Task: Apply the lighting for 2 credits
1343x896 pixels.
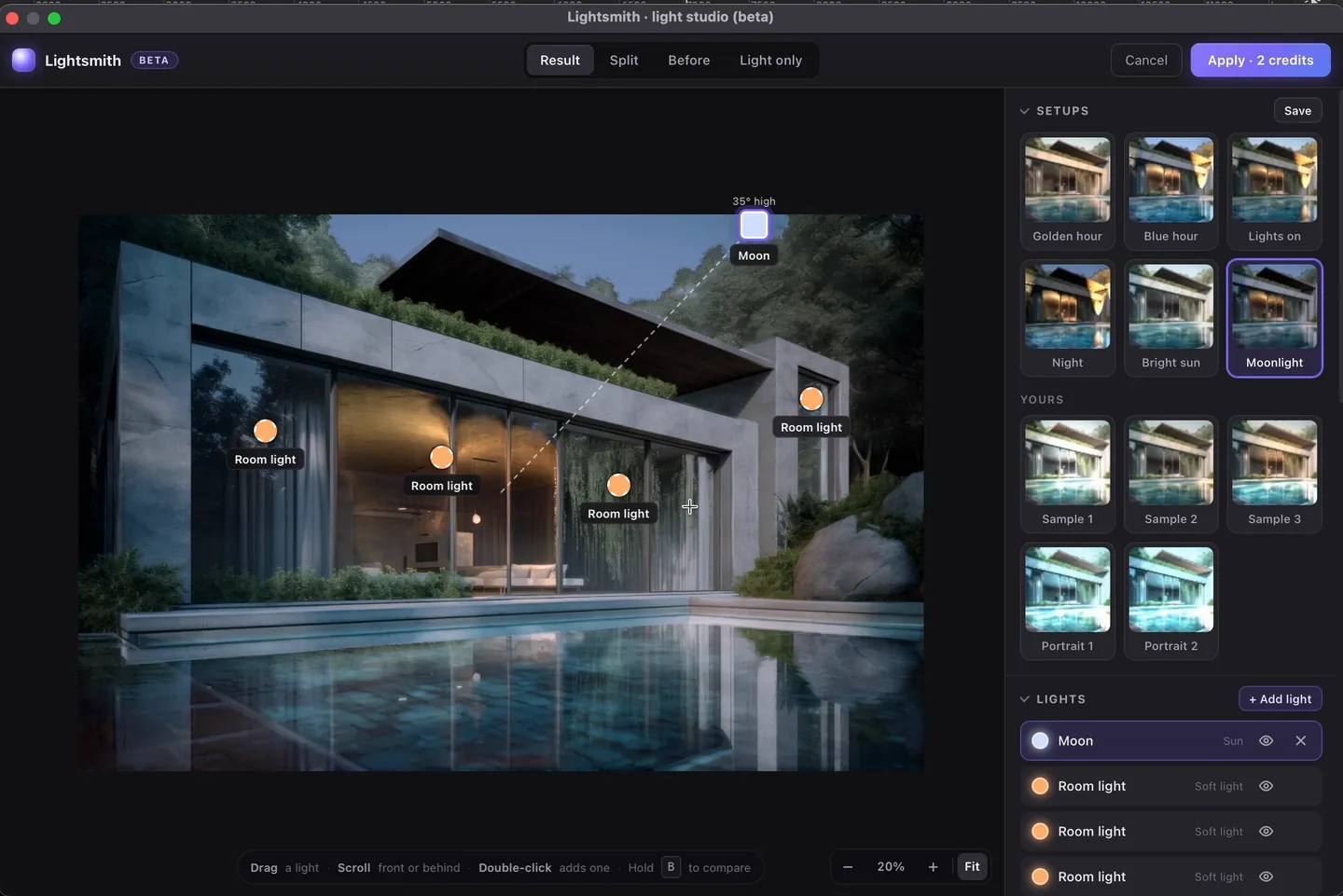Action: point(1260,61)
